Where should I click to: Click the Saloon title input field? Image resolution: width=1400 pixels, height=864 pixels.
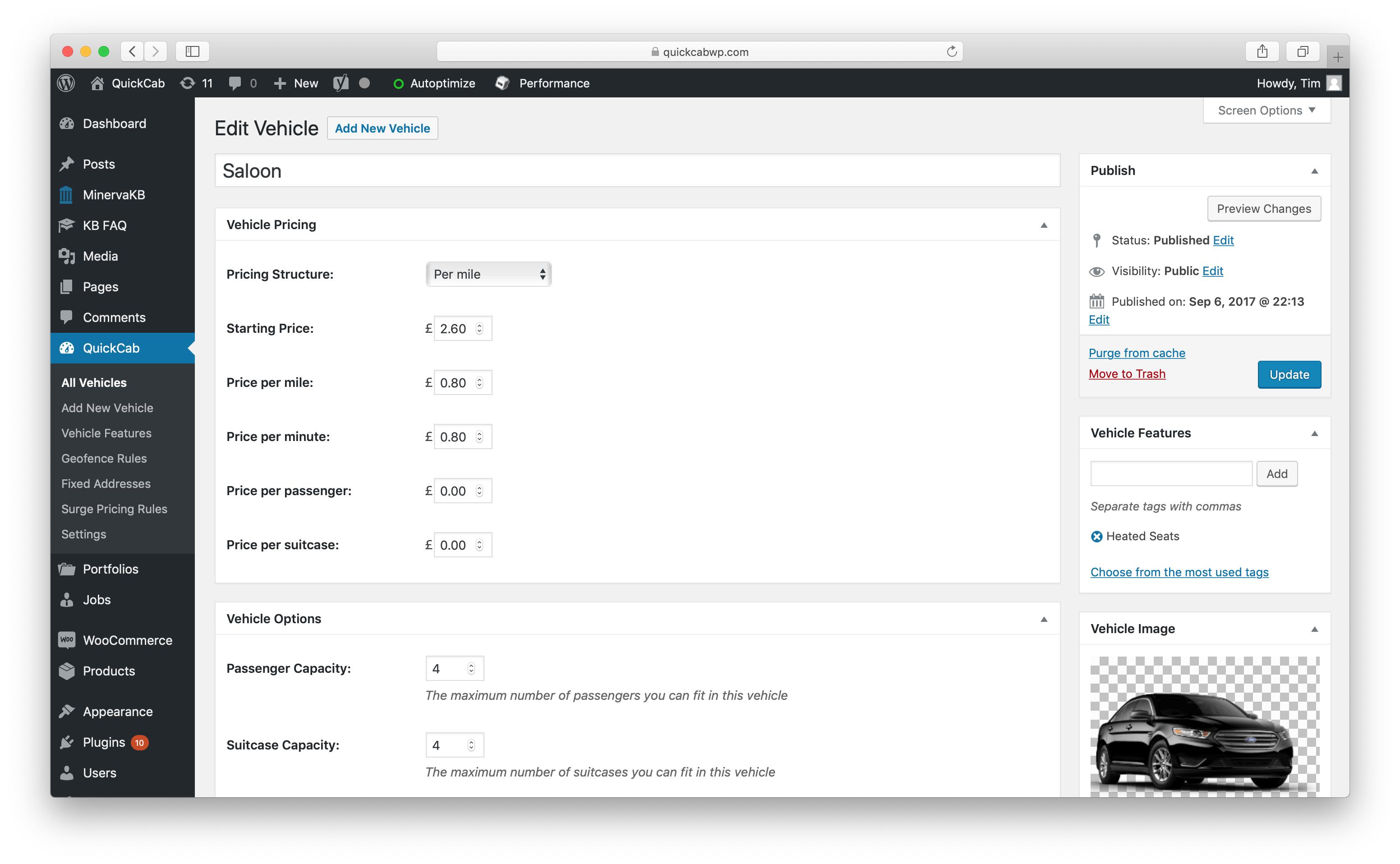point(636,169)
